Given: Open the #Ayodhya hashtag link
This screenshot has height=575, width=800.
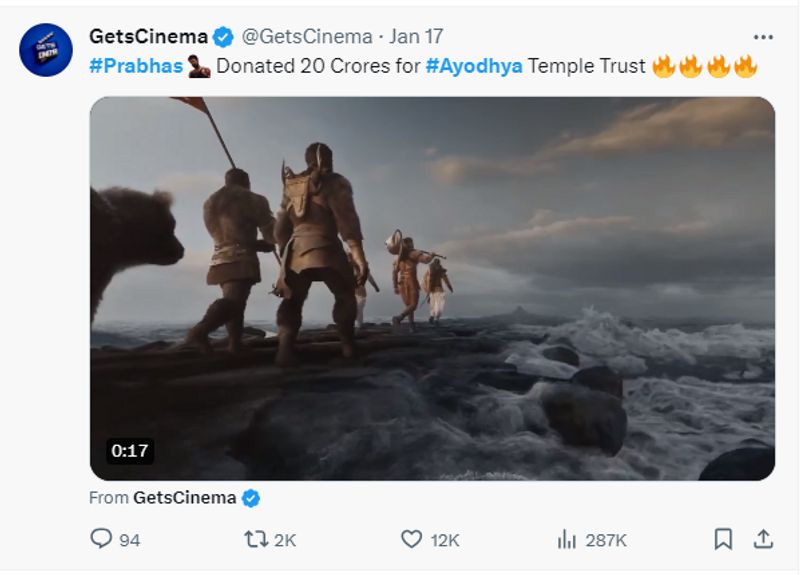Looking at the screenshot, I should point(473,67).
